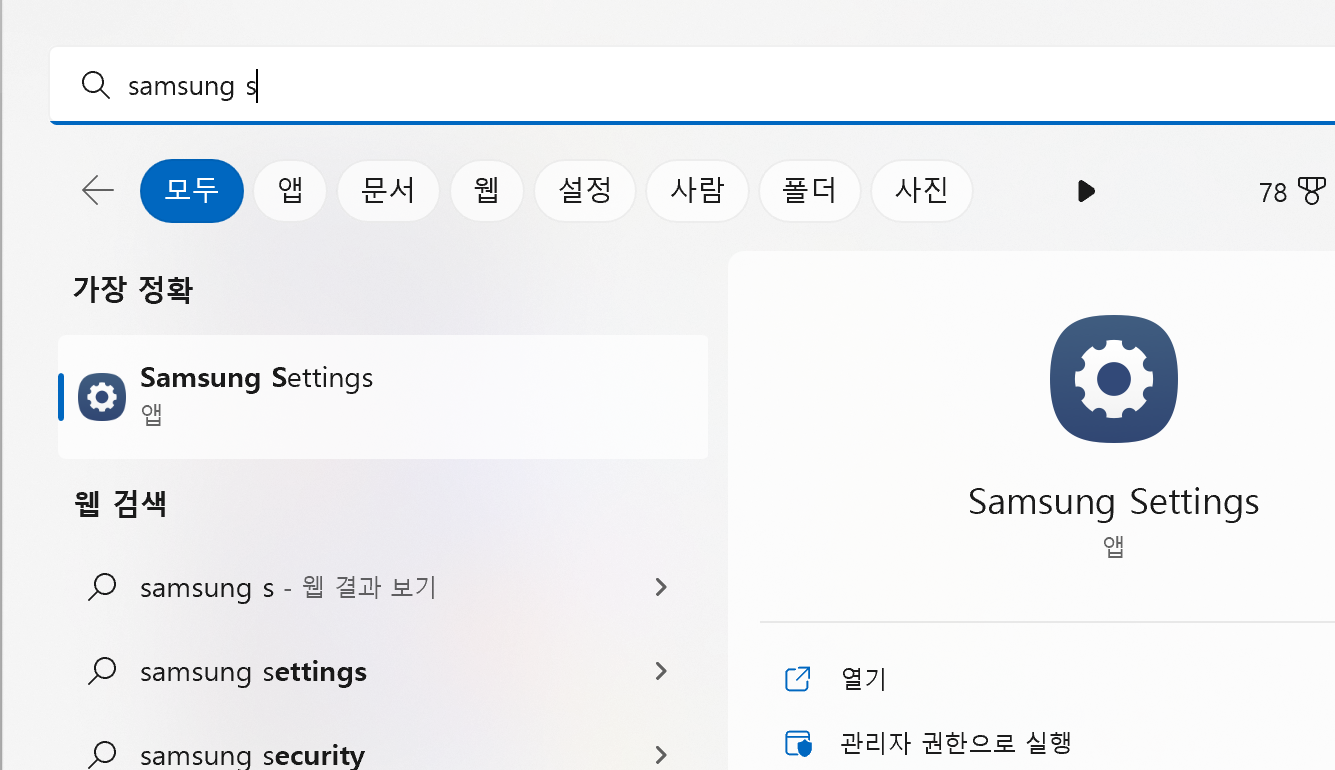The width and height of the screenshot is (1335, 770).
Task: Expand the samsung security suggestion chevron
Action: (661, 753)
